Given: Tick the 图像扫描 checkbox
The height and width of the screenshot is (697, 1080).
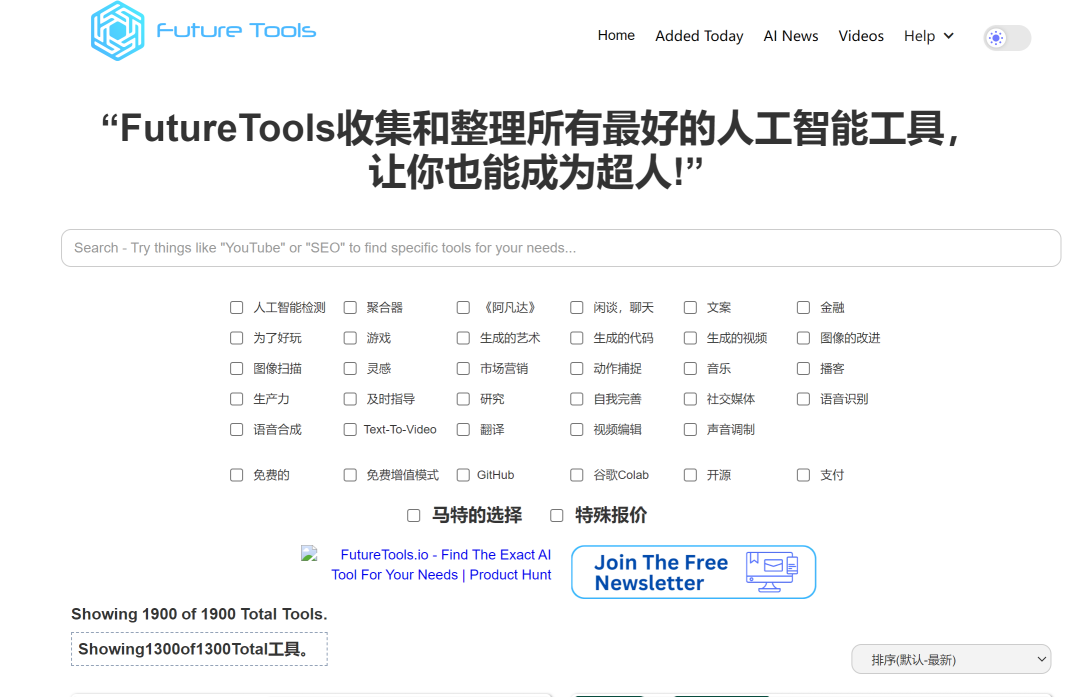Looking at the screenshot, I should click(236, 368).
